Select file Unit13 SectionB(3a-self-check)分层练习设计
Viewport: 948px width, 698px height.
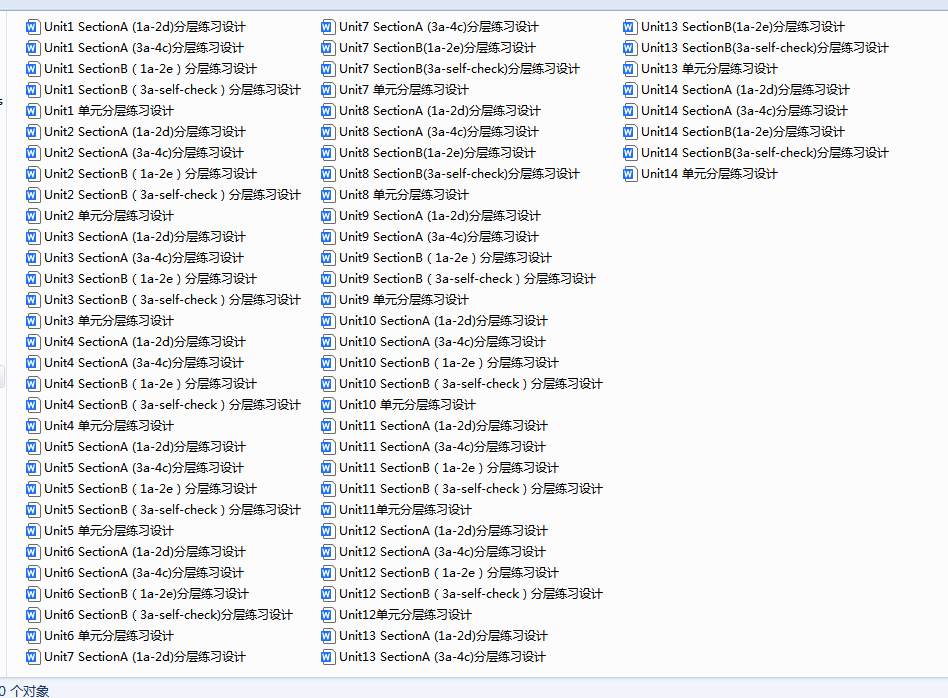764,48
